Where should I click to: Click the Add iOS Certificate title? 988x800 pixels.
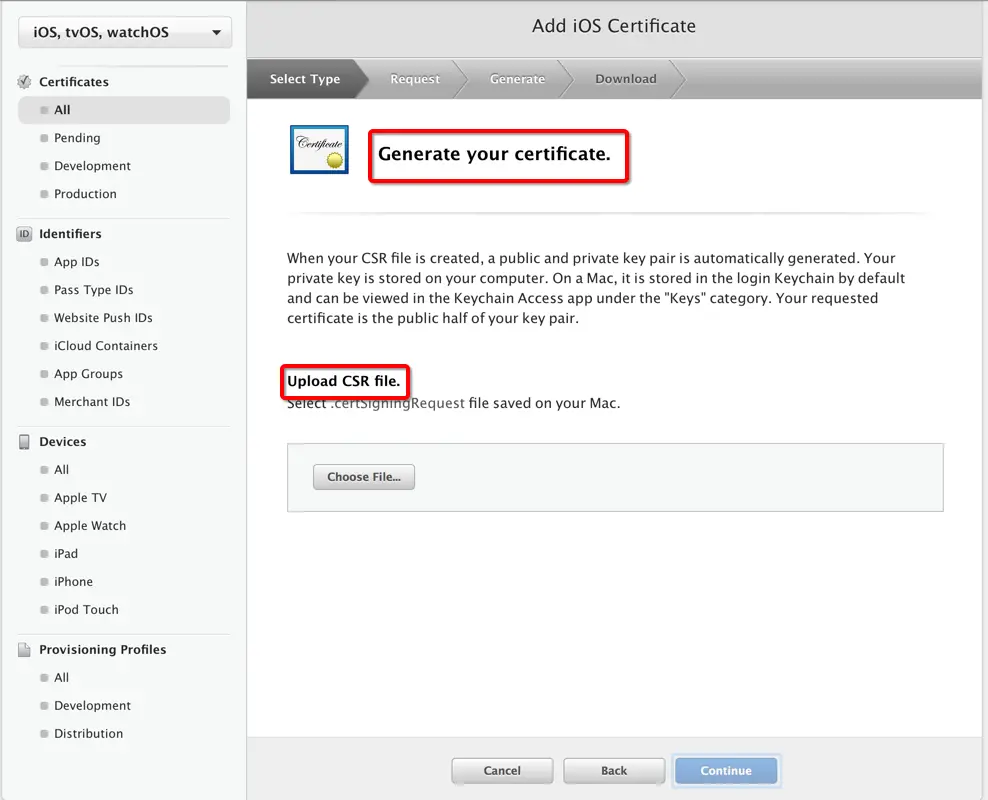614,26
